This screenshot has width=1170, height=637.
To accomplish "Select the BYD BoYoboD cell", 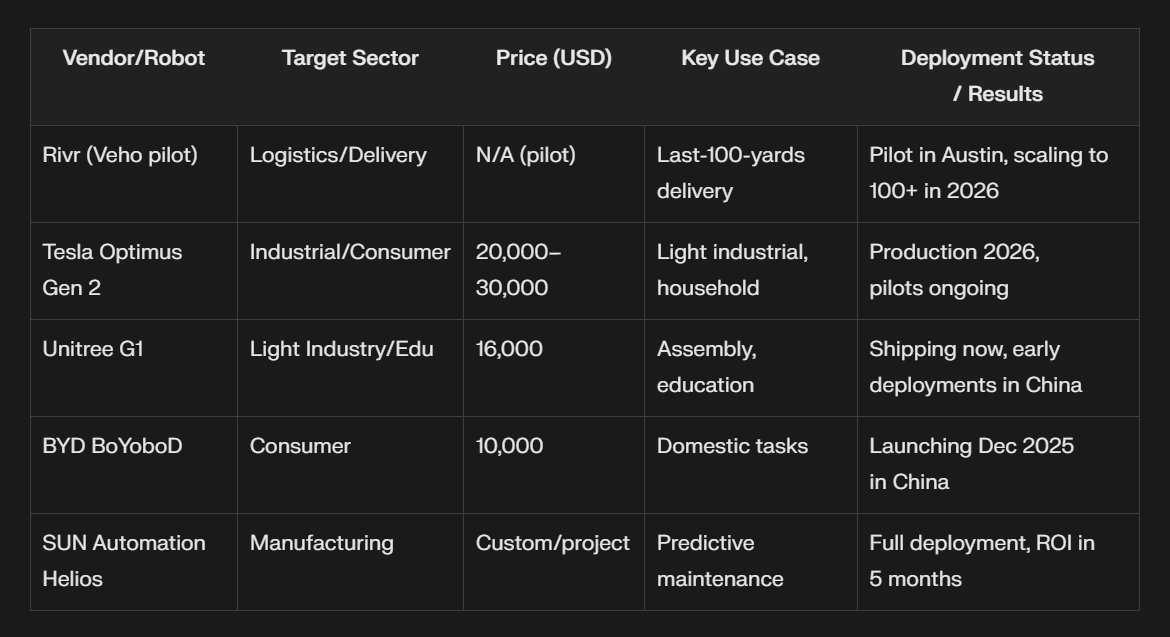I will click(x=112, y=446).
